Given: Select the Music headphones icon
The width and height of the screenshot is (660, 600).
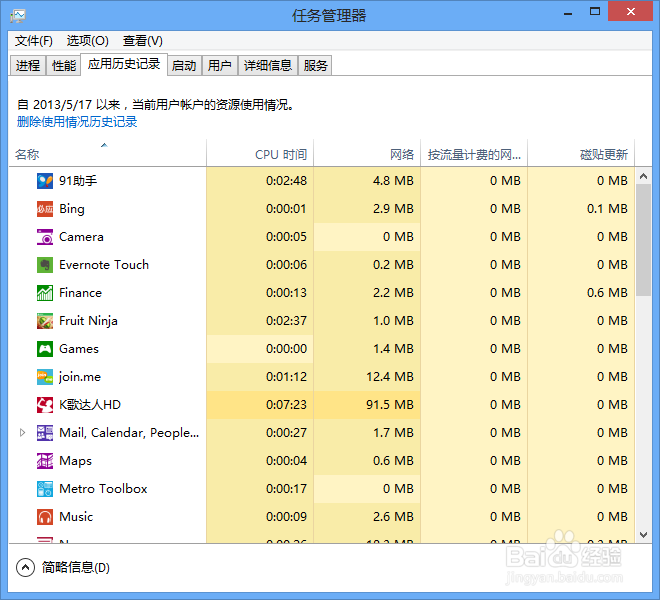Looking at the screenshot, I should coord(45,517).
